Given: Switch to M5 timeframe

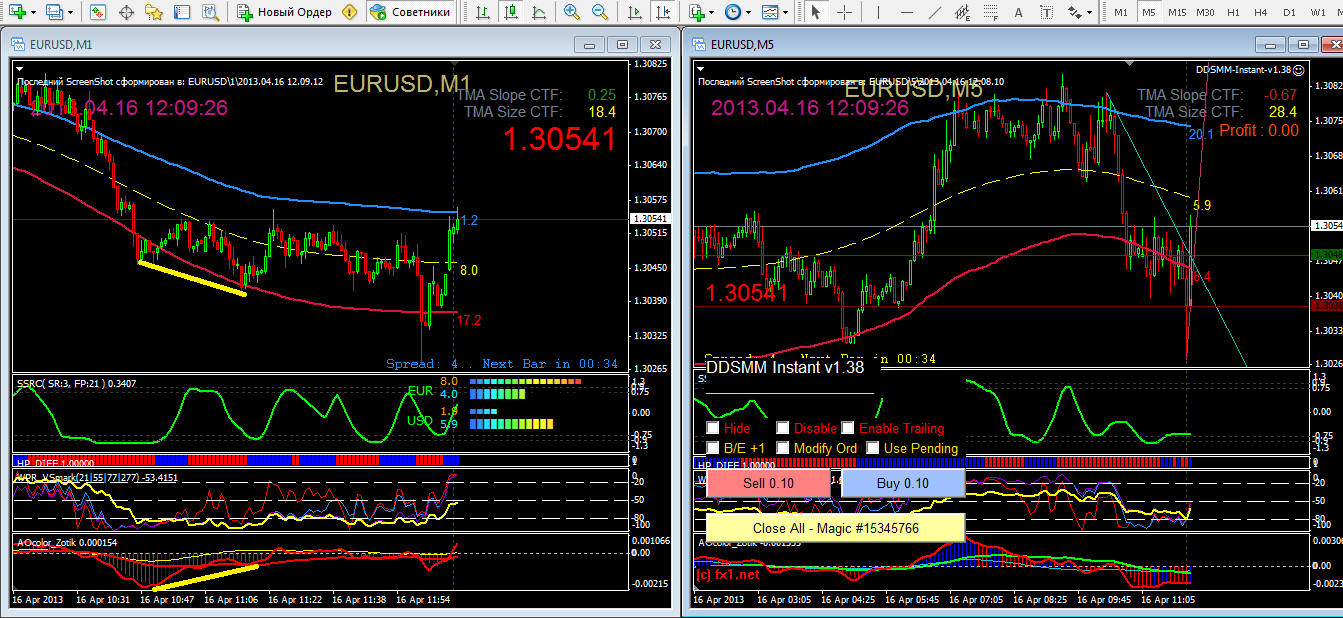Looking at the screenshot, I should coord(1149,12).
